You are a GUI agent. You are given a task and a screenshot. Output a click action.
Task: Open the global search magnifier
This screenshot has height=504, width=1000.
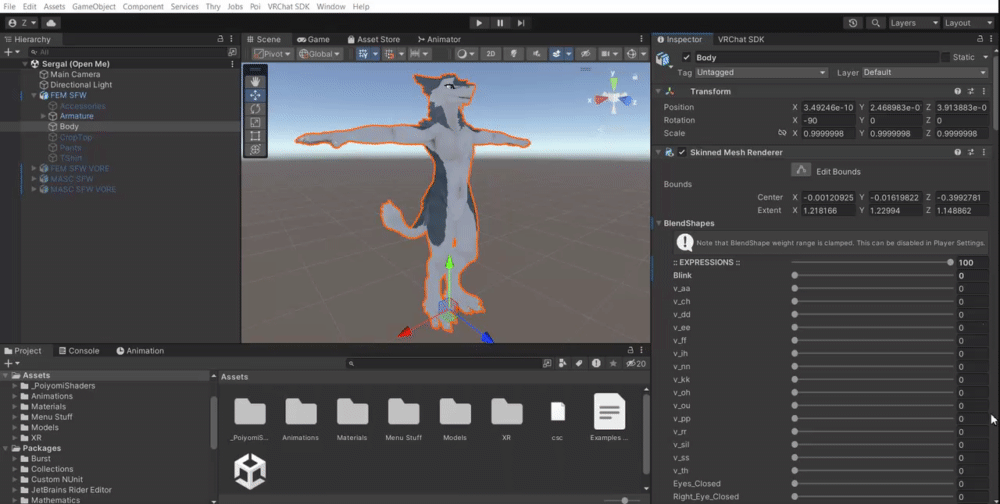click(x=876, y=23)
